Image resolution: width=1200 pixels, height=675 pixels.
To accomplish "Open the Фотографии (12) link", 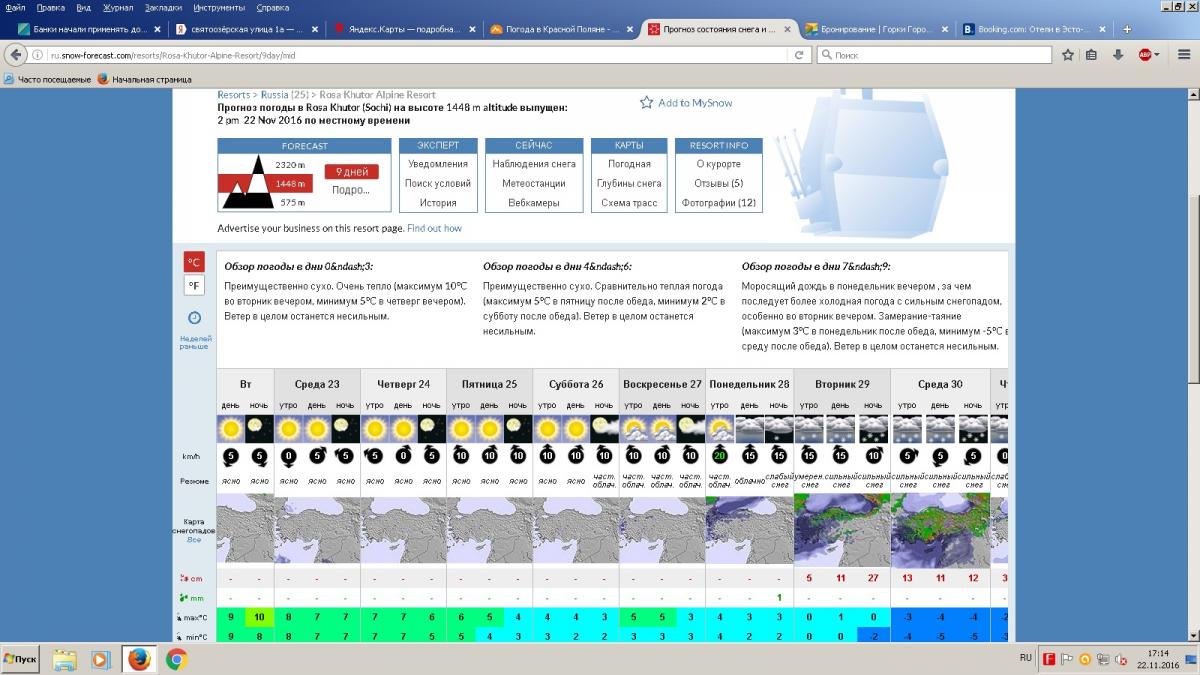I will click(718, 203).
